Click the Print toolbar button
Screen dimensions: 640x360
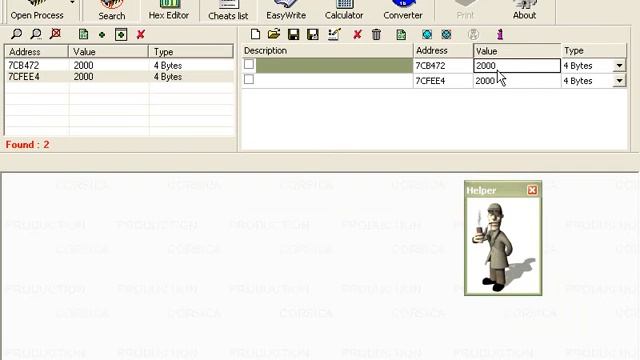(465, 11)
